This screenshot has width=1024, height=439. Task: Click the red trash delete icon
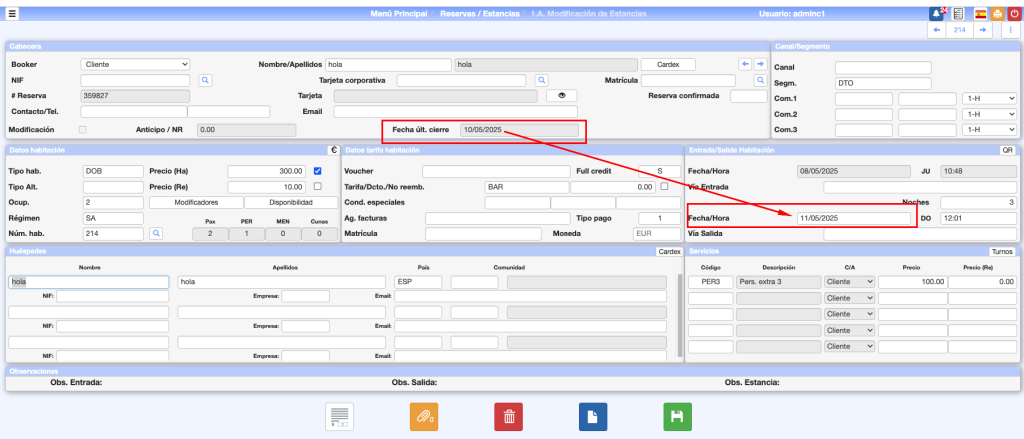coord(508,417)
